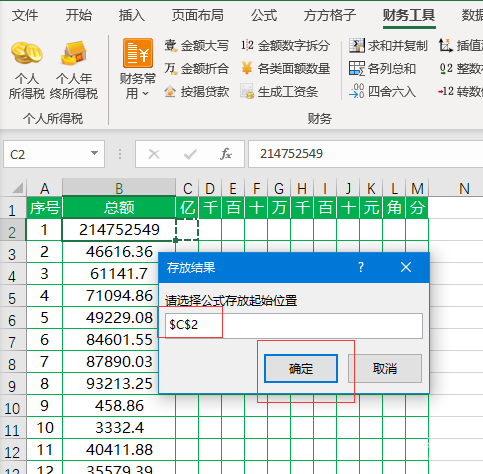Select cell containing 87890.03
The width and height of the screenshot is (483, 474).
pos(119,362)
